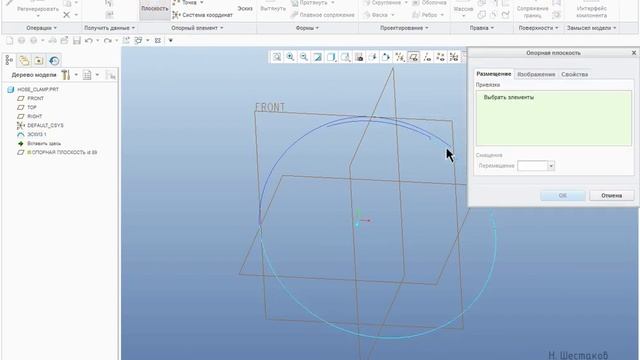This screenshot has width=640, height=360.
Task: Expand the Правка group dropdown
Action: click(482, 28)
